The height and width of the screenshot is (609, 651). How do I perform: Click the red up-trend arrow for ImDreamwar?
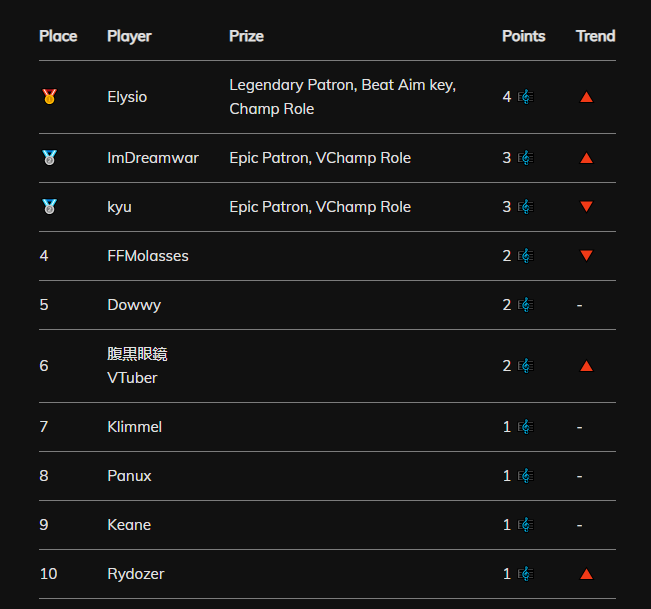point(586,158)
